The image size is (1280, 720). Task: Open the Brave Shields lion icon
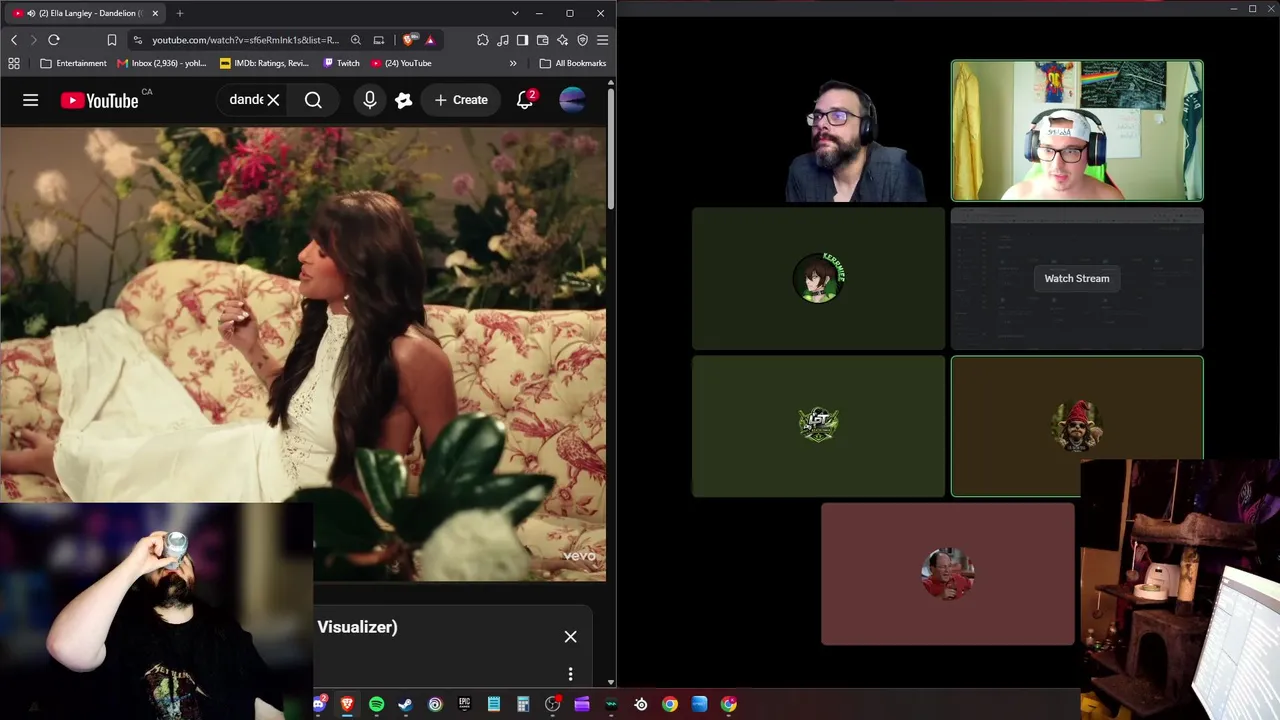pos(410,40)
